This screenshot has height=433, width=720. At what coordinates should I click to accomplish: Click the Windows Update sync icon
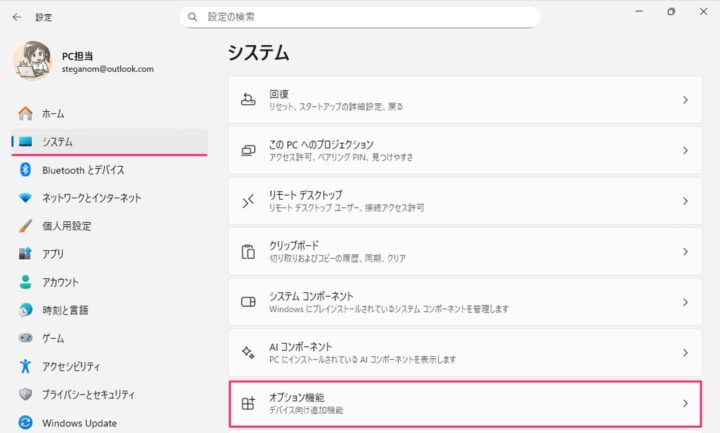[x=25, y=422]
